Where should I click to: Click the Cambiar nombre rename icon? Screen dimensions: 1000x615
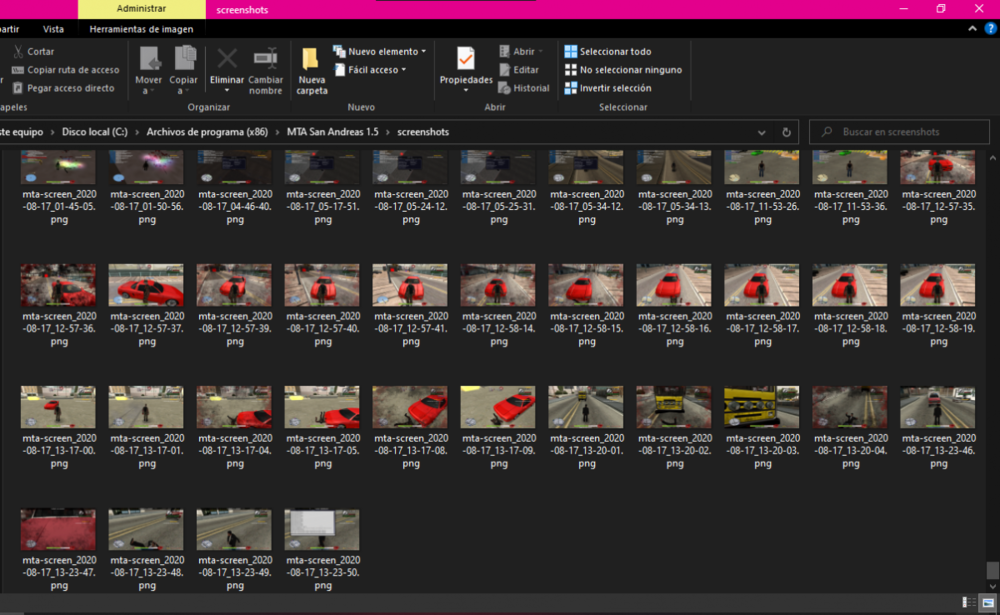(265, 59)
